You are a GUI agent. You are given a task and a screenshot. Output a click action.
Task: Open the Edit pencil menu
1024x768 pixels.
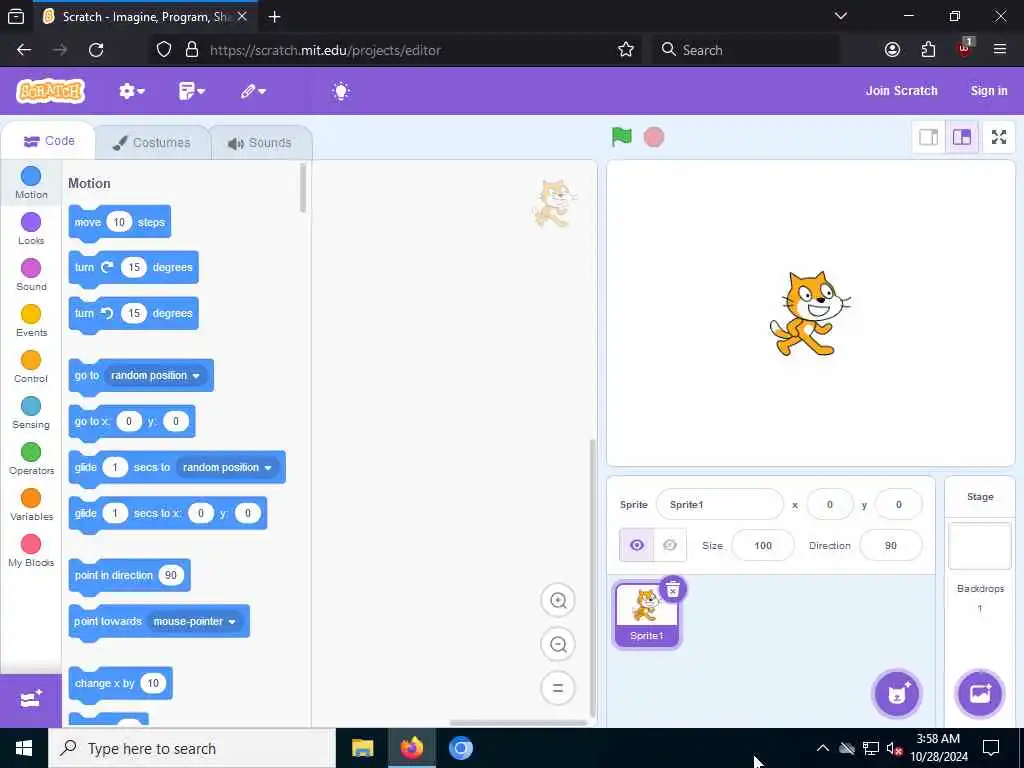pyautogui.click(x=253, y=91)
